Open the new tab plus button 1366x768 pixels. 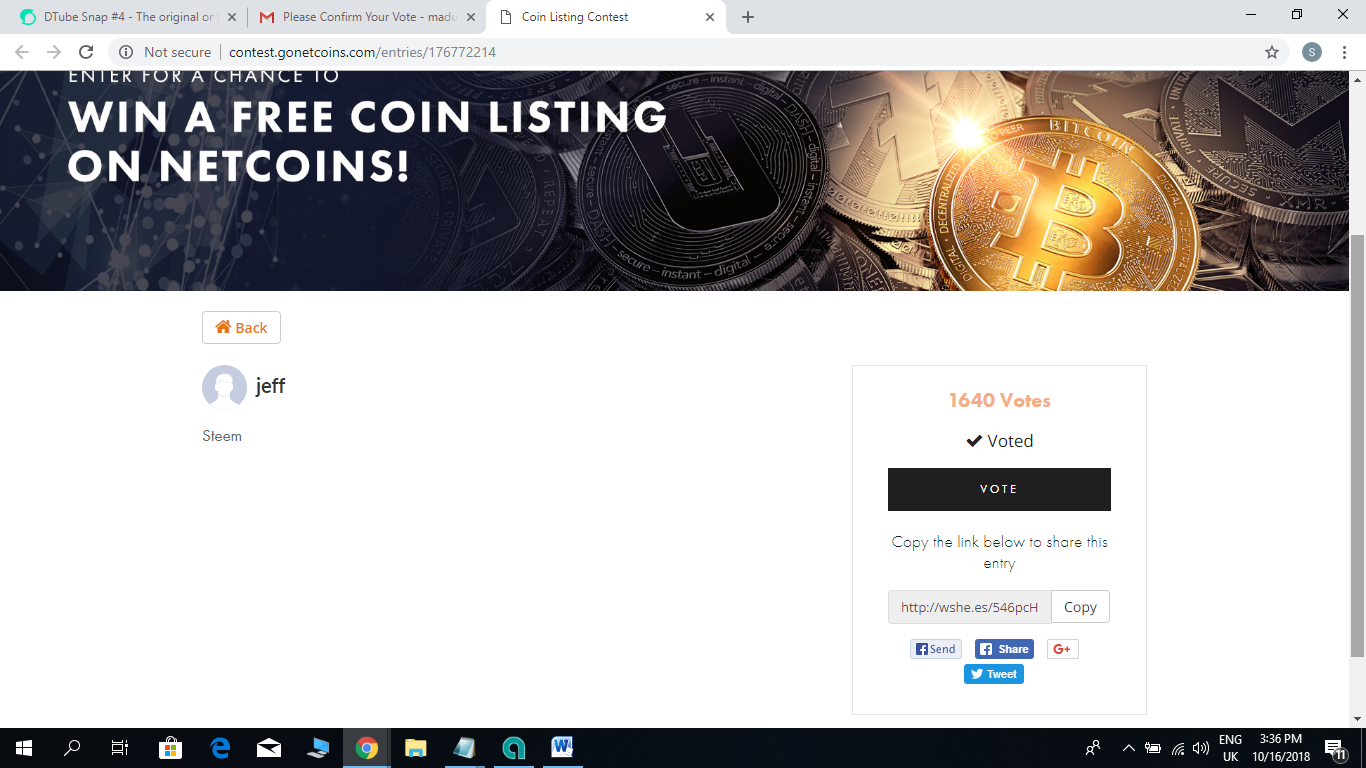point(748,17)
